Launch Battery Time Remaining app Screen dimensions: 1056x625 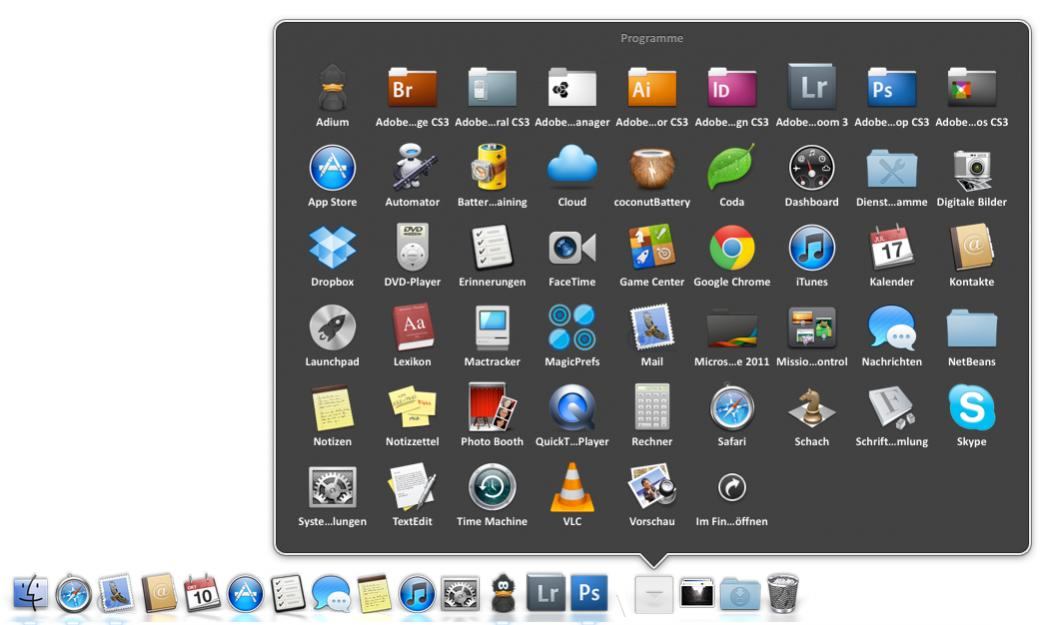492,168
